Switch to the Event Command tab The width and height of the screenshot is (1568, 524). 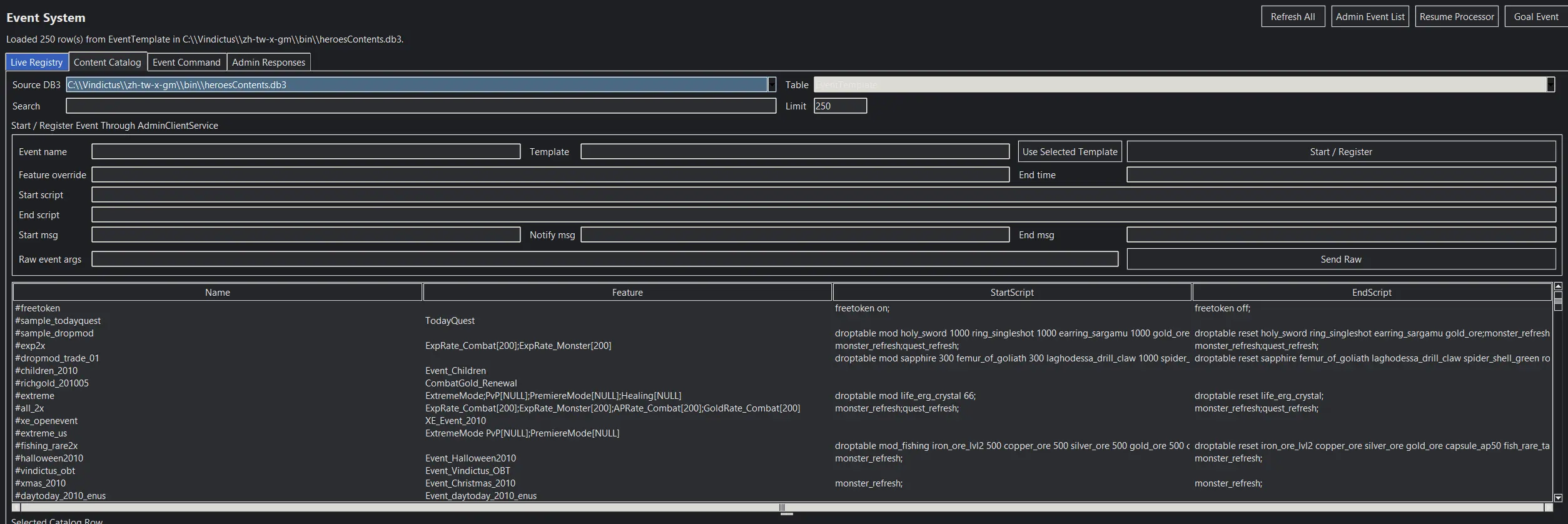pyautogui.click(x=186, y=62)
